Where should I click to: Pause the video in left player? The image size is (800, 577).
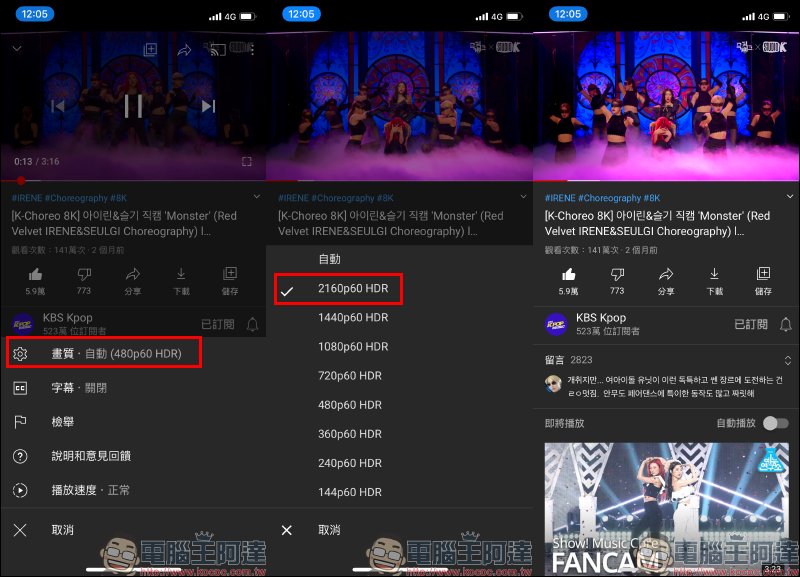(x=133, y=106)
